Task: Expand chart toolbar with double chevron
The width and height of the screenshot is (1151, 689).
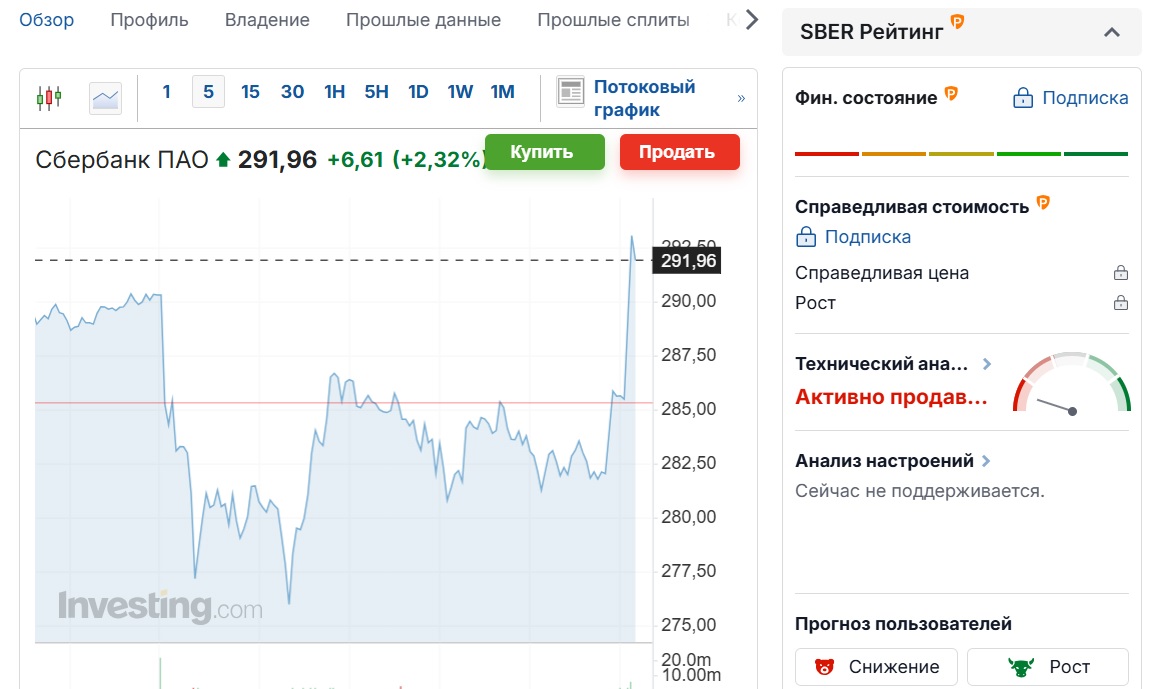Action: pos(741,98)
